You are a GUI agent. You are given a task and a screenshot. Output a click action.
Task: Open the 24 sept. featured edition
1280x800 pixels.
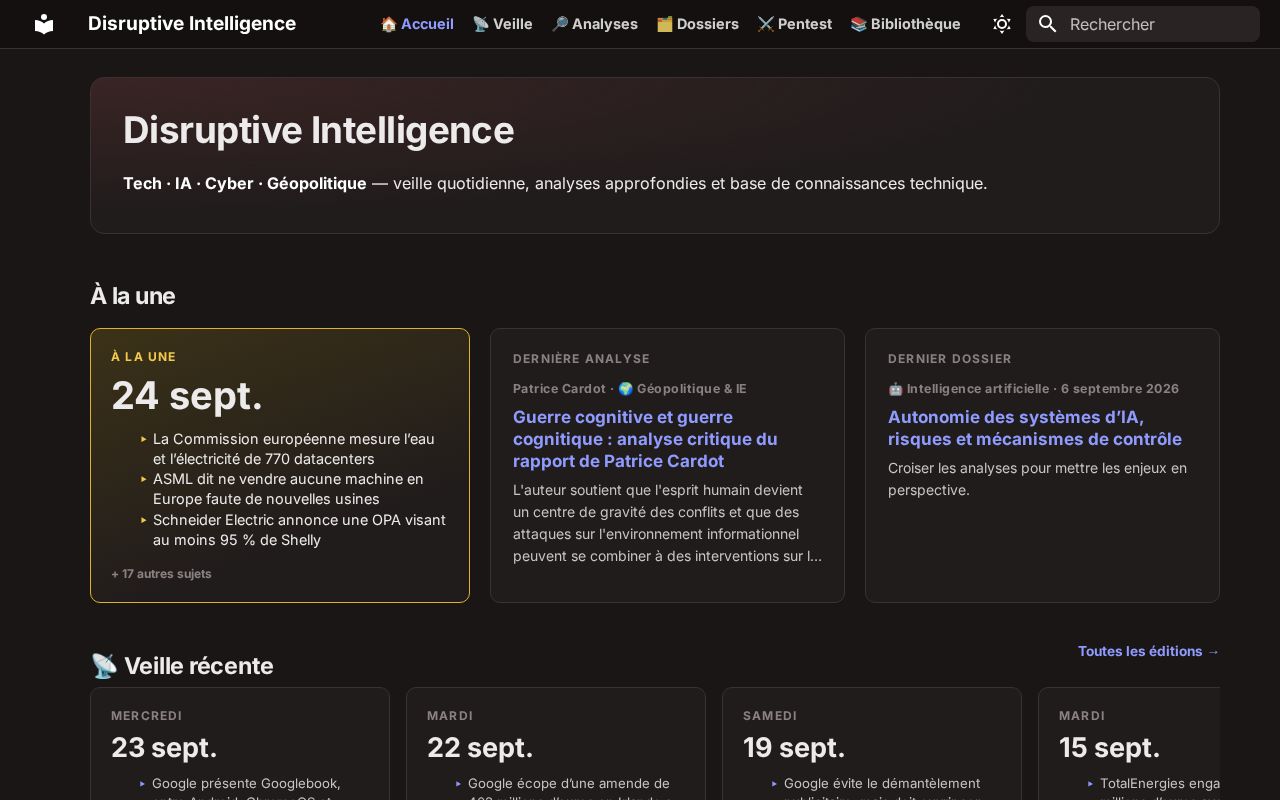(x=280, y=466)
